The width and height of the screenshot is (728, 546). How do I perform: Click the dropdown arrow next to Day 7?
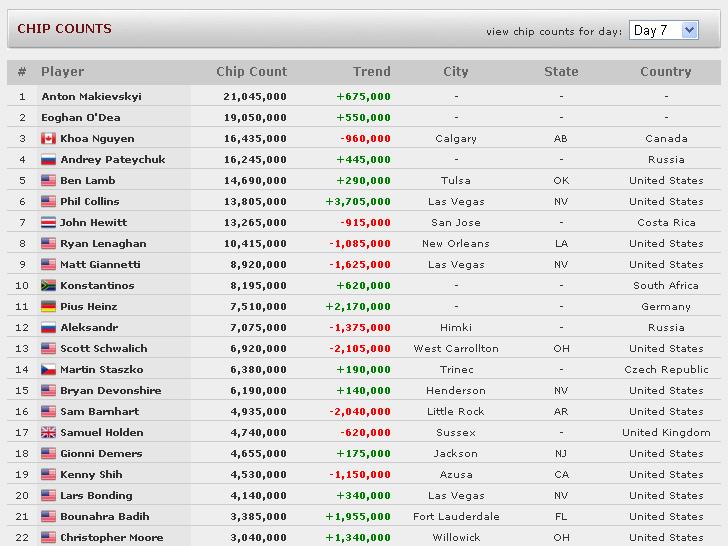689,31
